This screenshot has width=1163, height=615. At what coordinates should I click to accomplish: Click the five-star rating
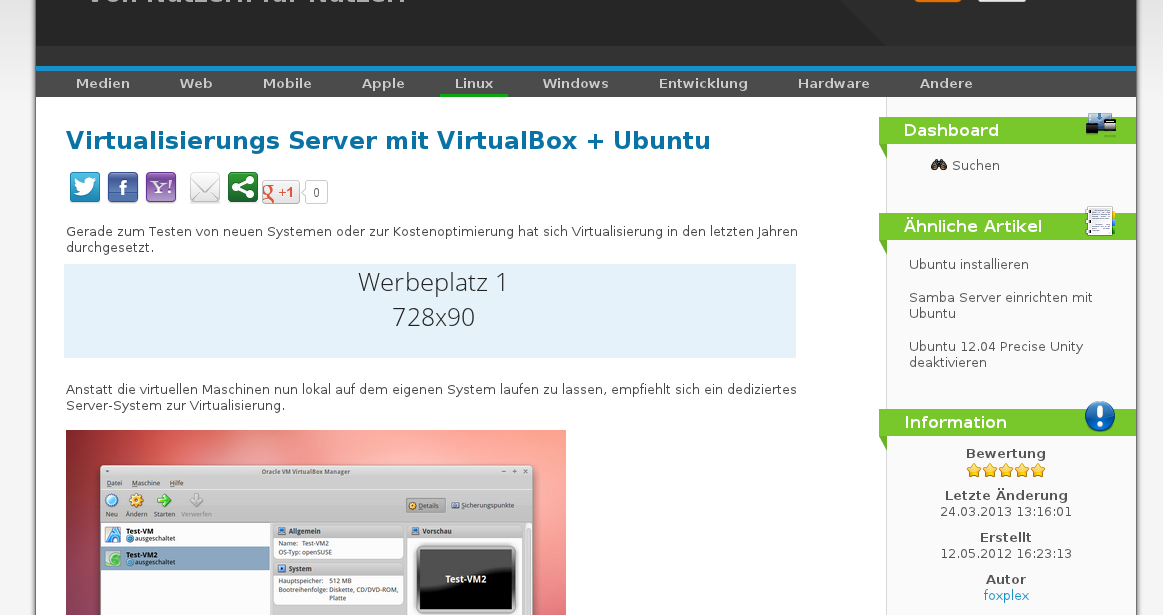point(1005,470)
